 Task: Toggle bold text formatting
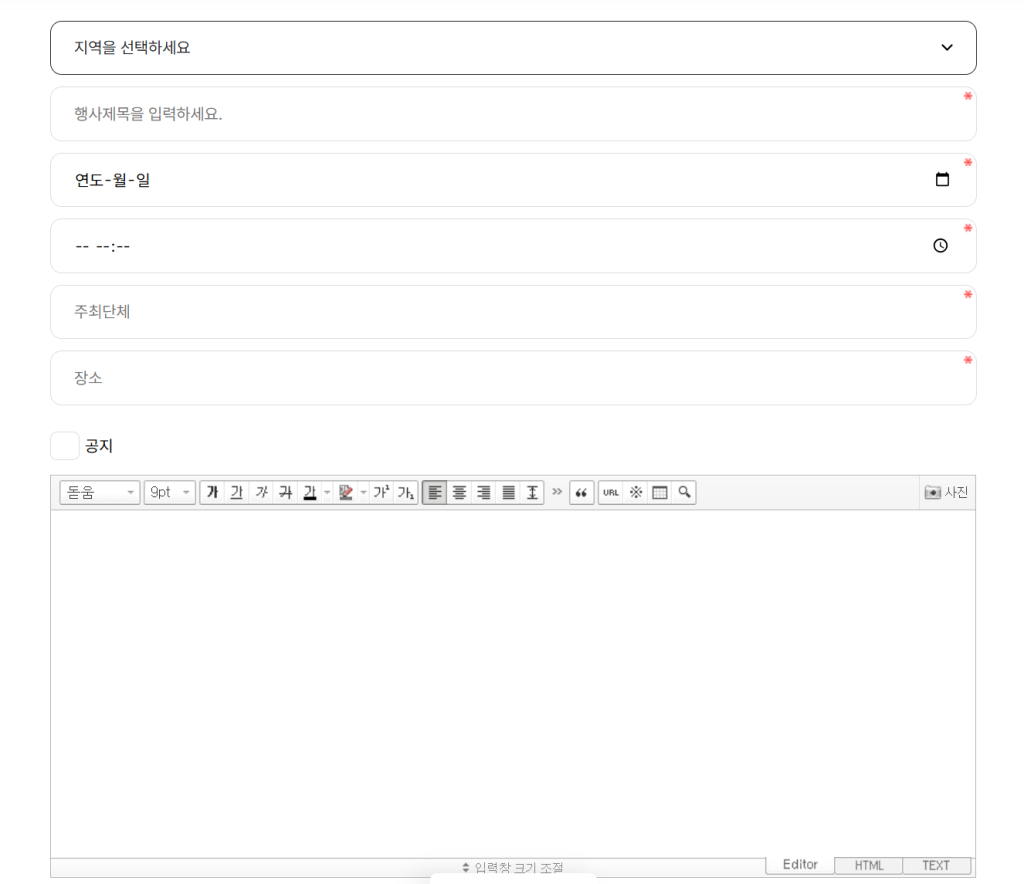212,492
